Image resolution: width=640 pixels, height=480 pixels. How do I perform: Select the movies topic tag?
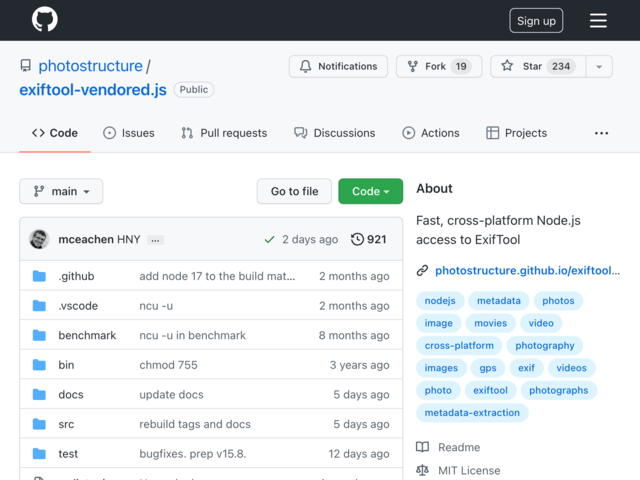click(x=491, y=323)
